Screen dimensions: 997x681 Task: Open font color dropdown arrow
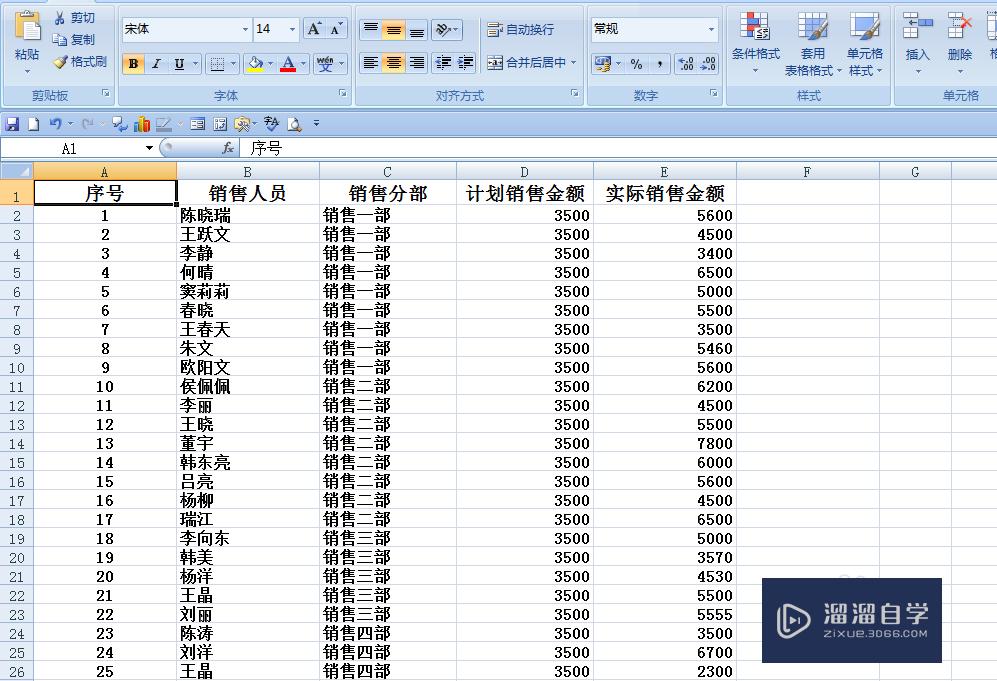click(x=303, y=64)
